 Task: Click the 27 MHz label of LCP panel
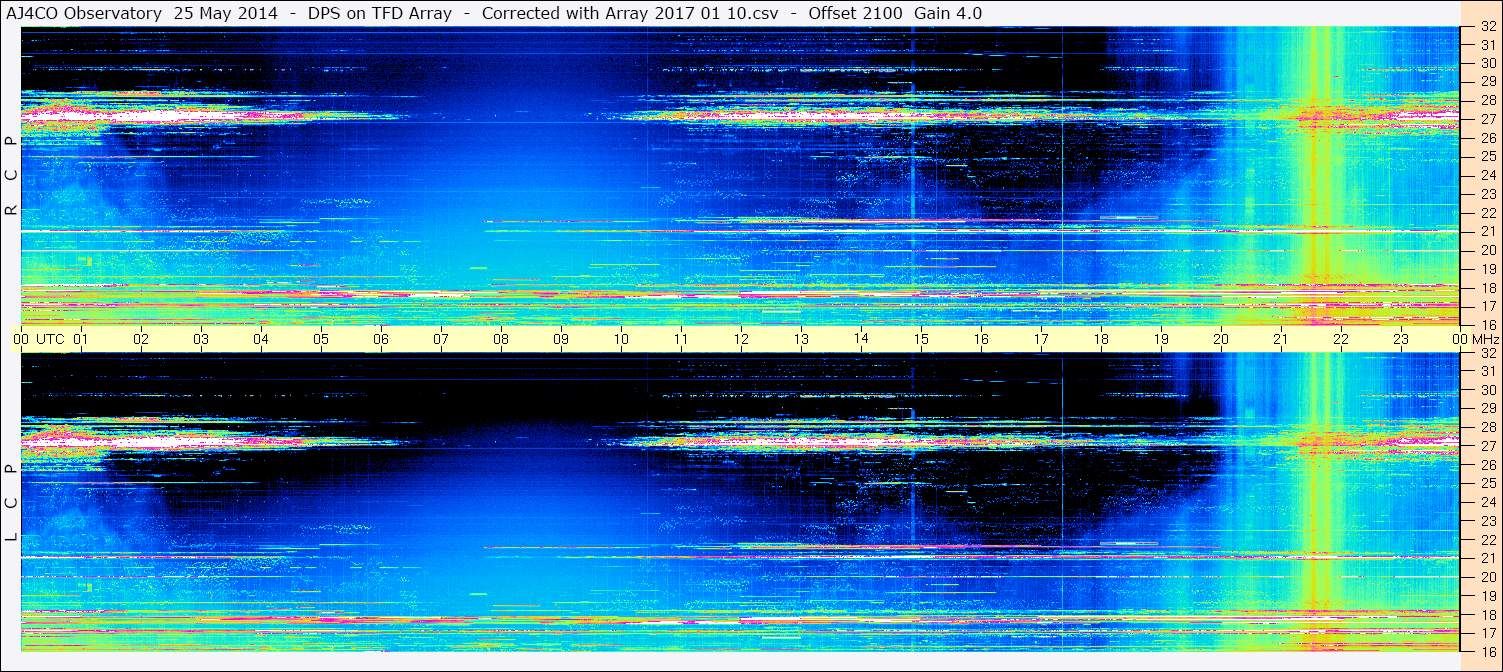tap(1487, 446)
